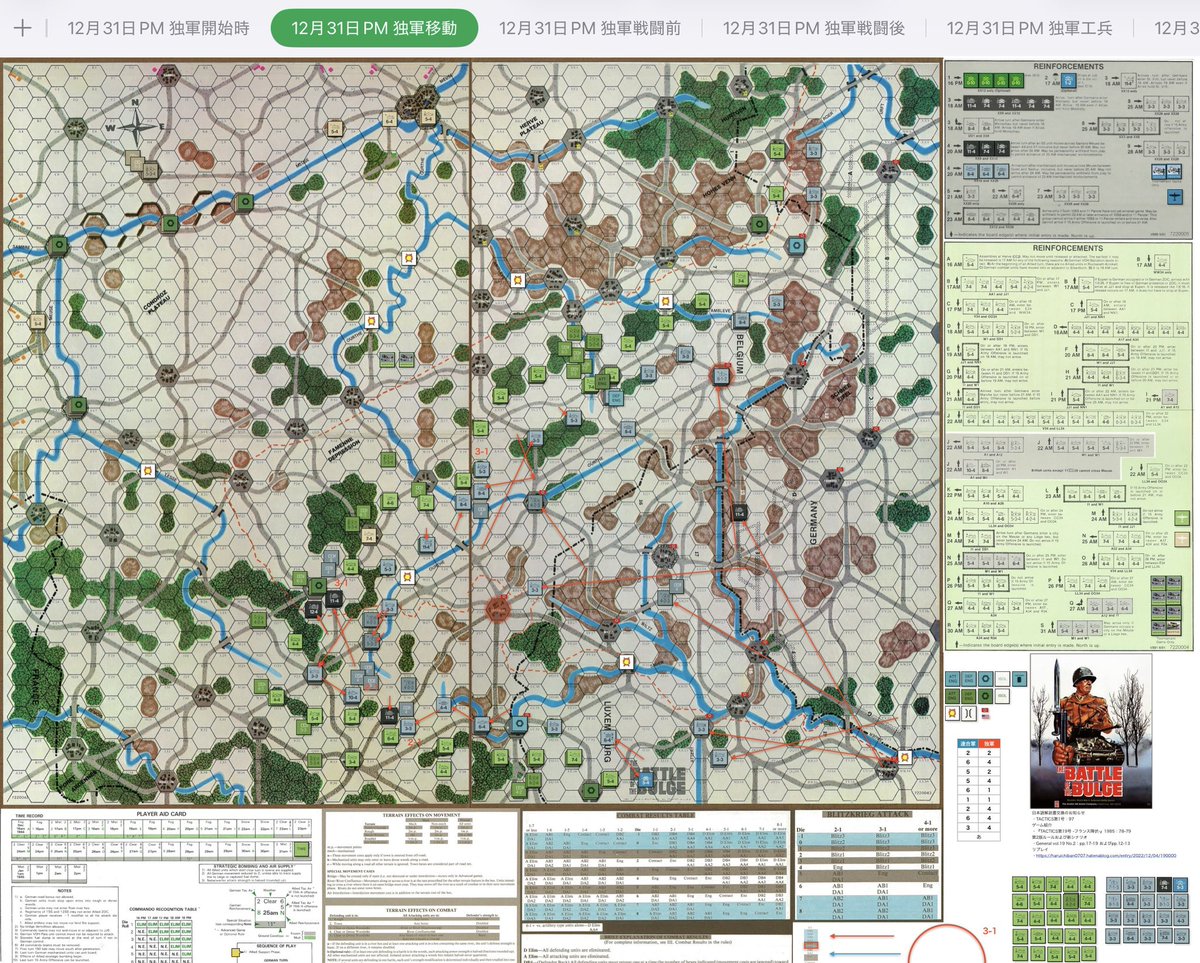The height and width of the screenshot is (963, 1200).
Task: Open the haruichiban0707.hatenablog.com replay link
Action: [1106, 855]
